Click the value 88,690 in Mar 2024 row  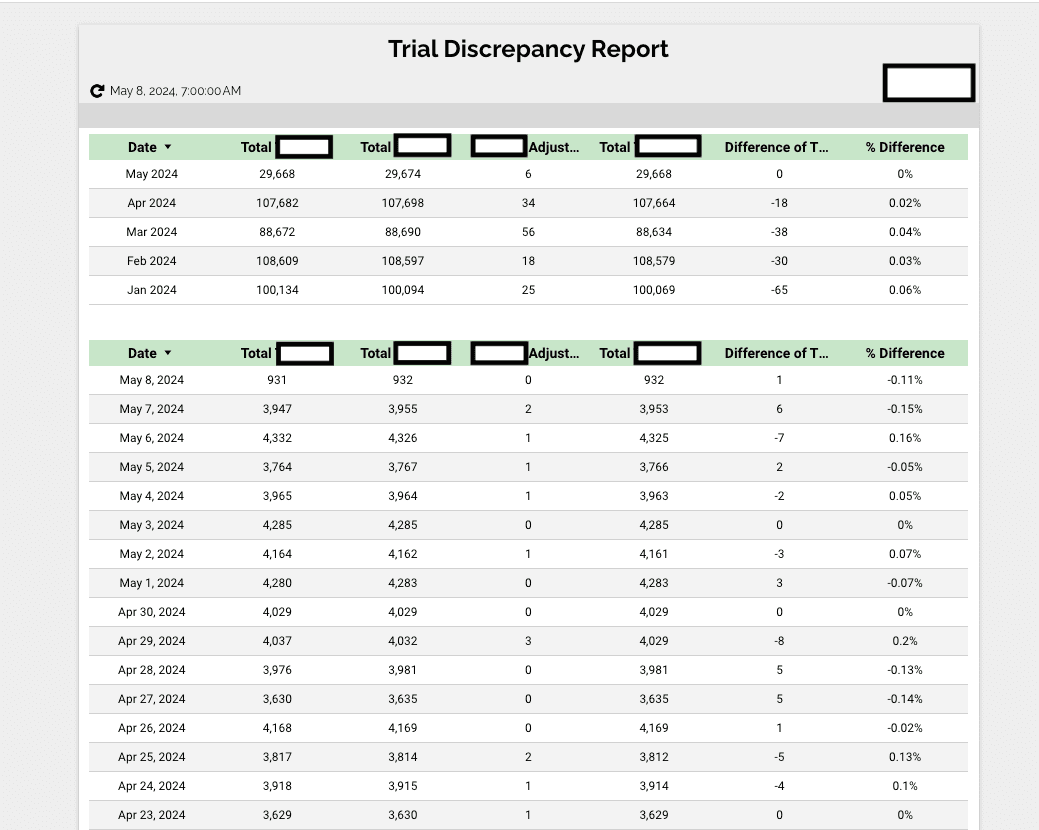403,232
